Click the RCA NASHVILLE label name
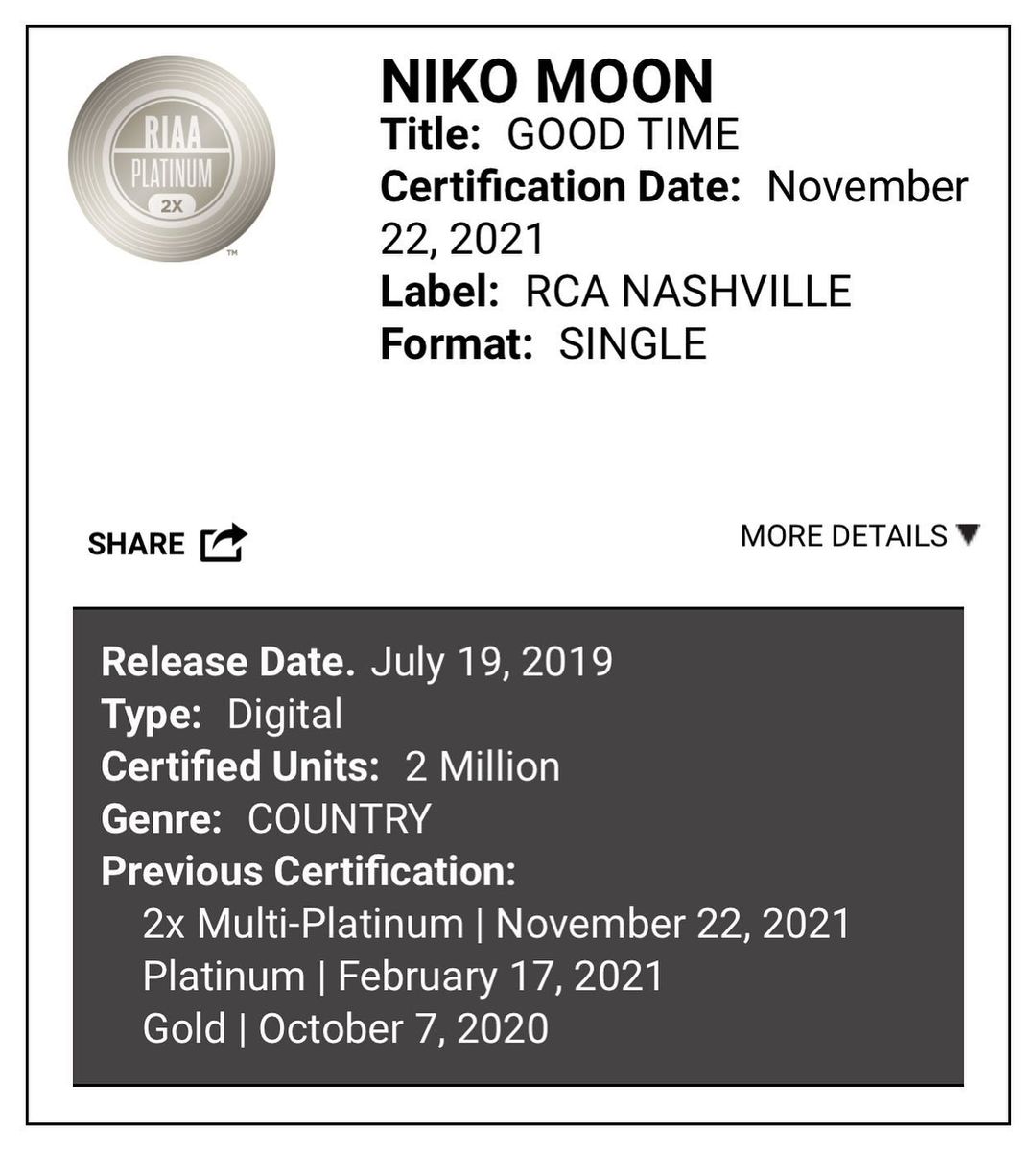Screen dimensions: 1036x1153 coord(688,292)
